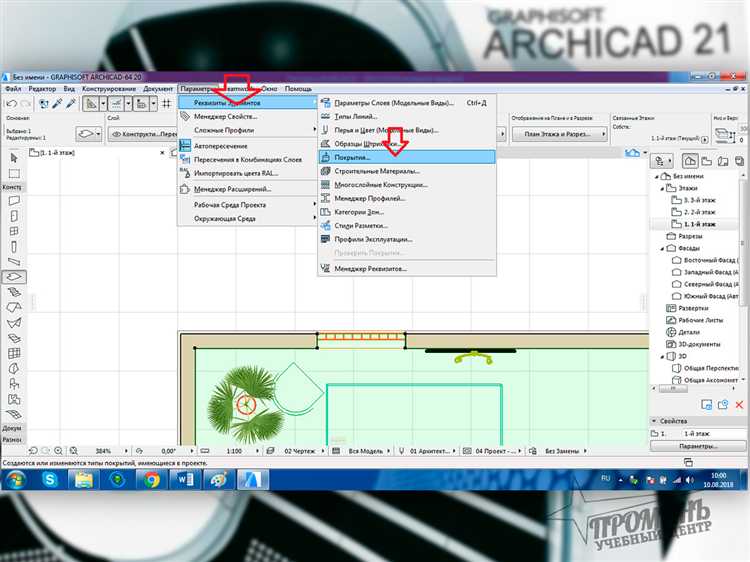This screenshot has height=562, width=750.
Task: Click the red delete X in navigator
Action: (739, 405)
